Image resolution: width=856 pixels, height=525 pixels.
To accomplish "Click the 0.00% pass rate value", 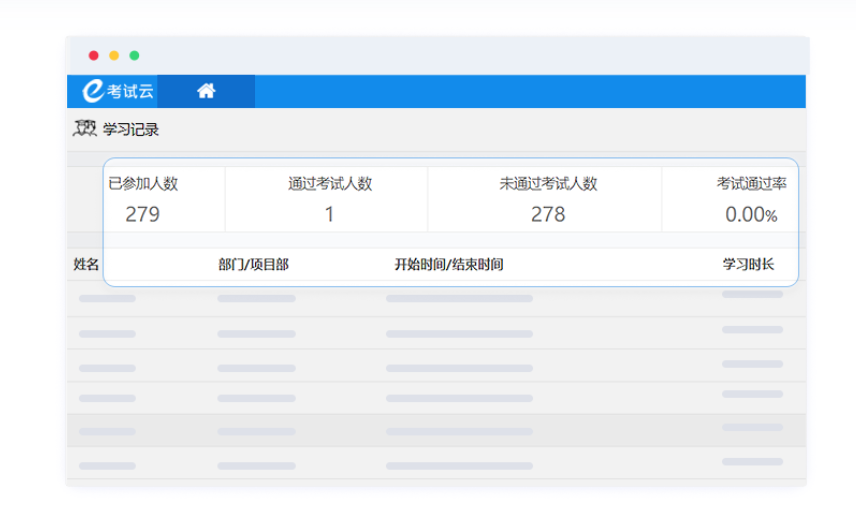I will pos(751,214).
